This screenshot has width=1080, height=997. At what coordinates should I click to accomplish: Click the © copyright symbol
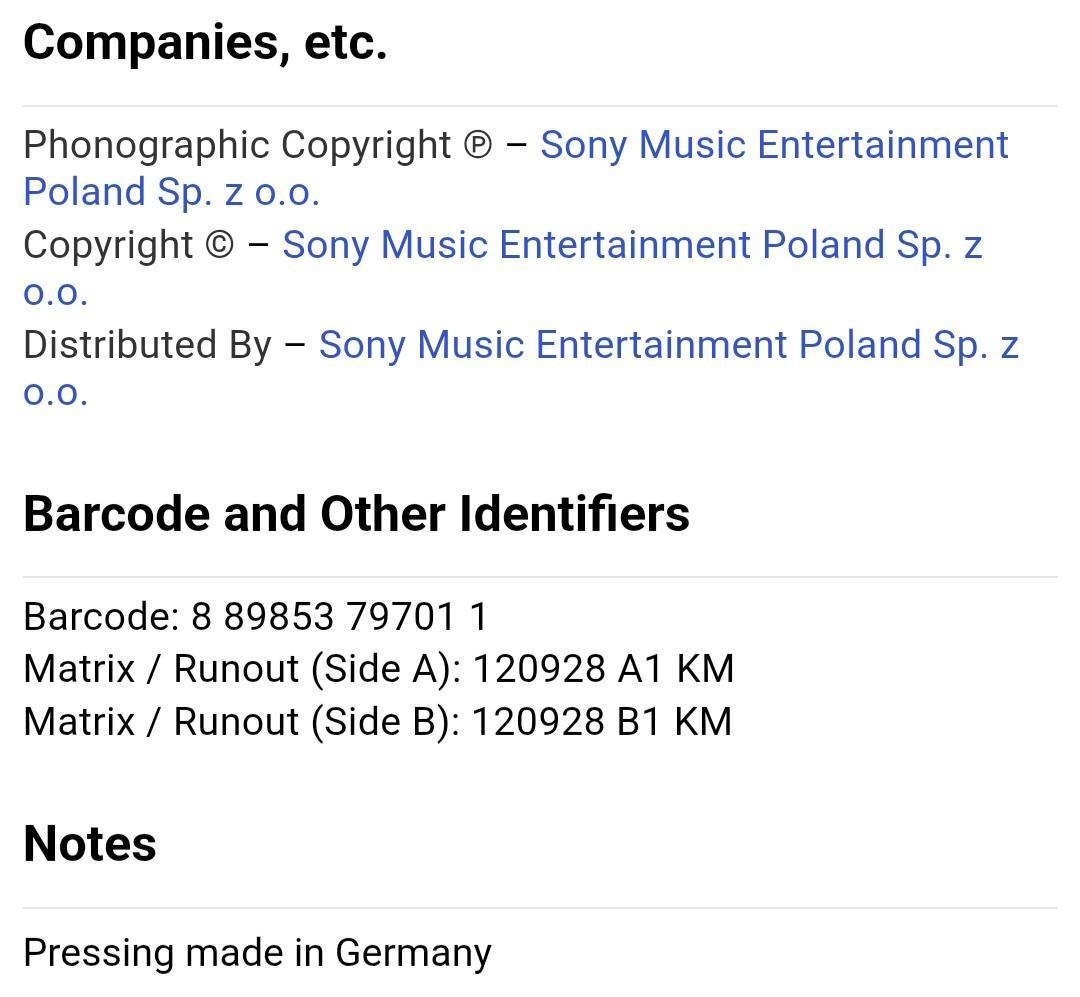click(x=220, y=245)
